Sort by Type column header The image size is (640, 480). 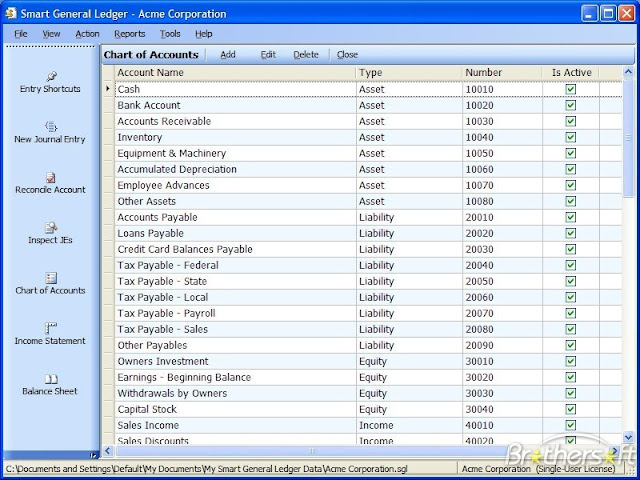coord(409,73)
